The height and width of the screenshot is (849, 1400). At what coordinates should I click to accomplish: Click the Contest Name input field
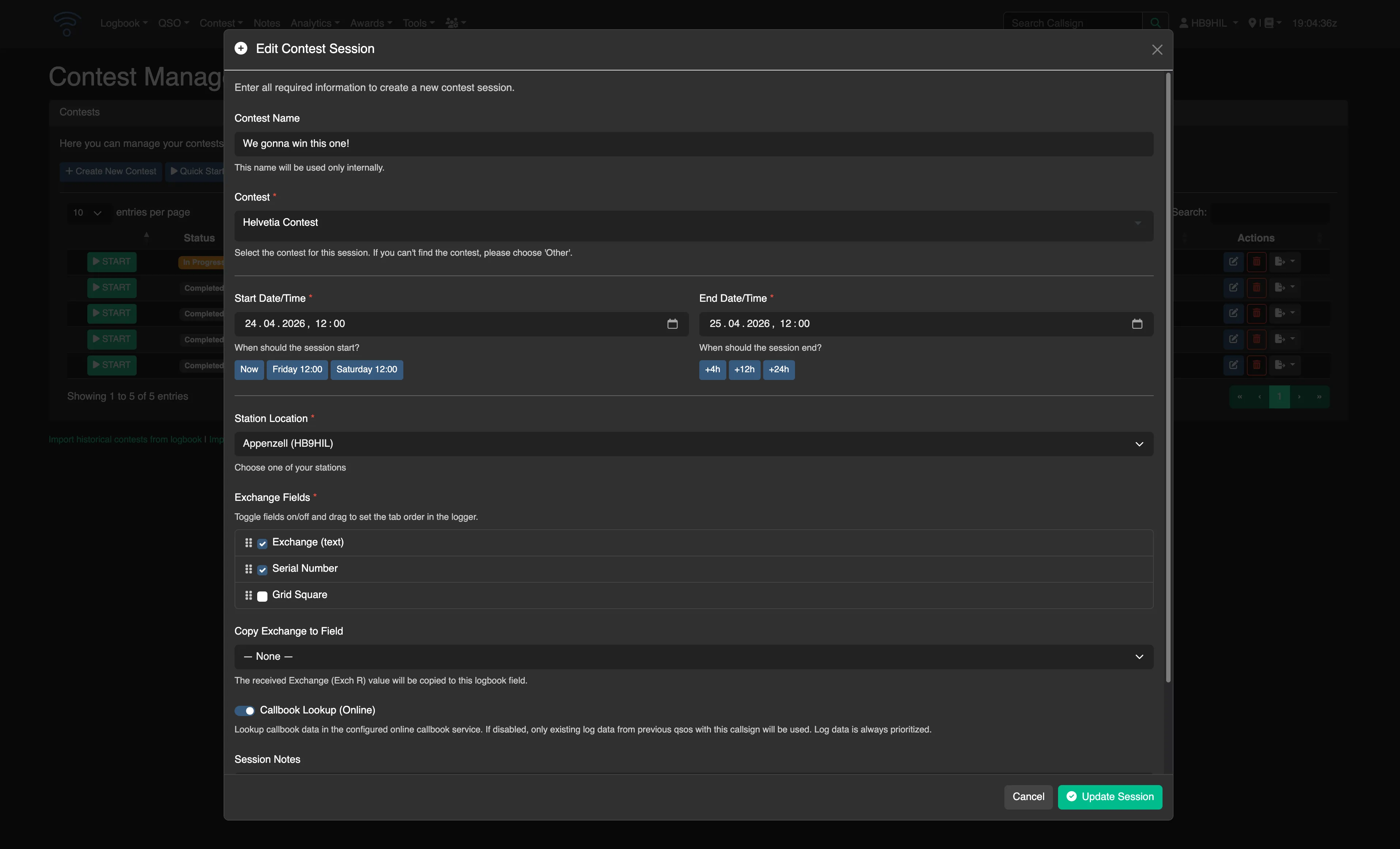pos(694,144)
